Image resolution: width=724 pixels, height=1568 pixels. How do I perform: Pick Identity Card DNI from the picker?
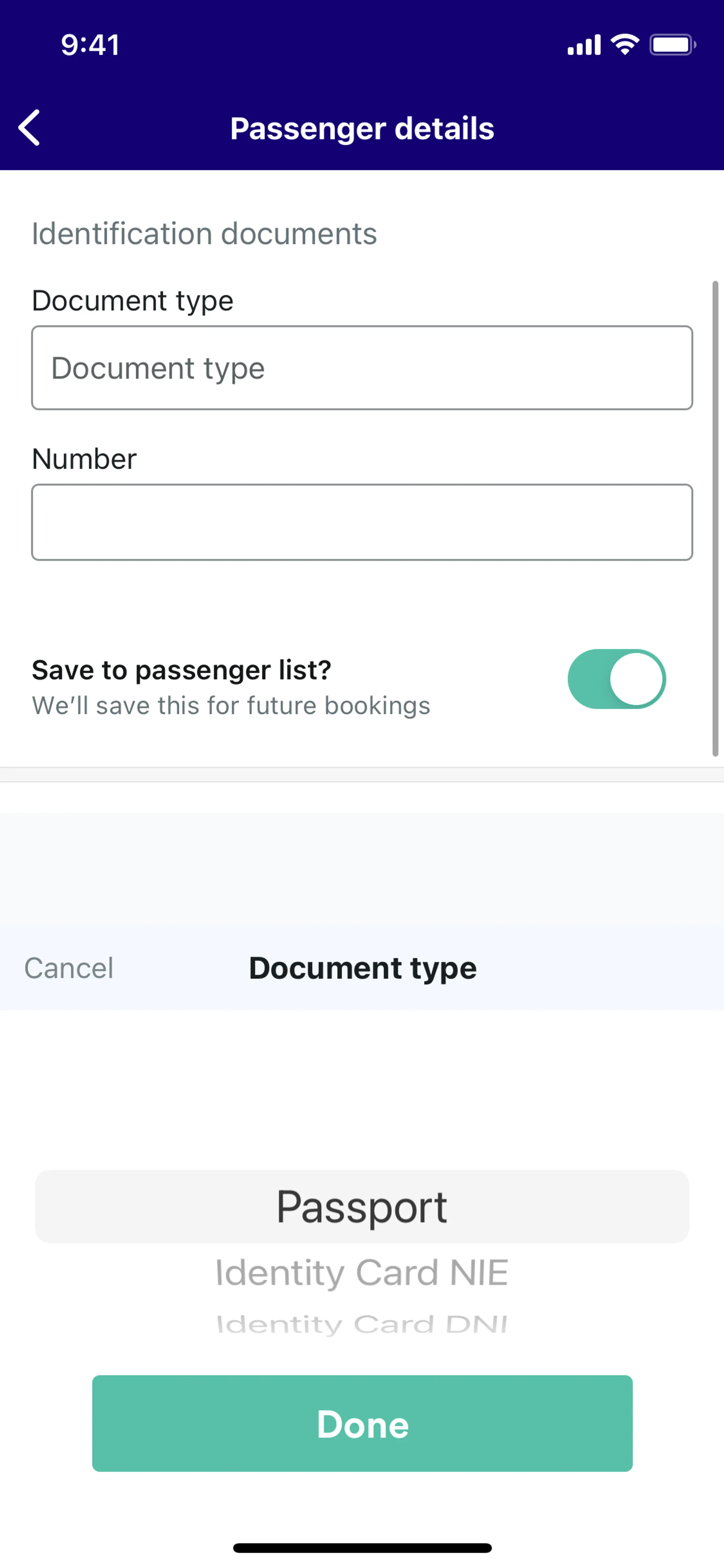point(362,1324)
